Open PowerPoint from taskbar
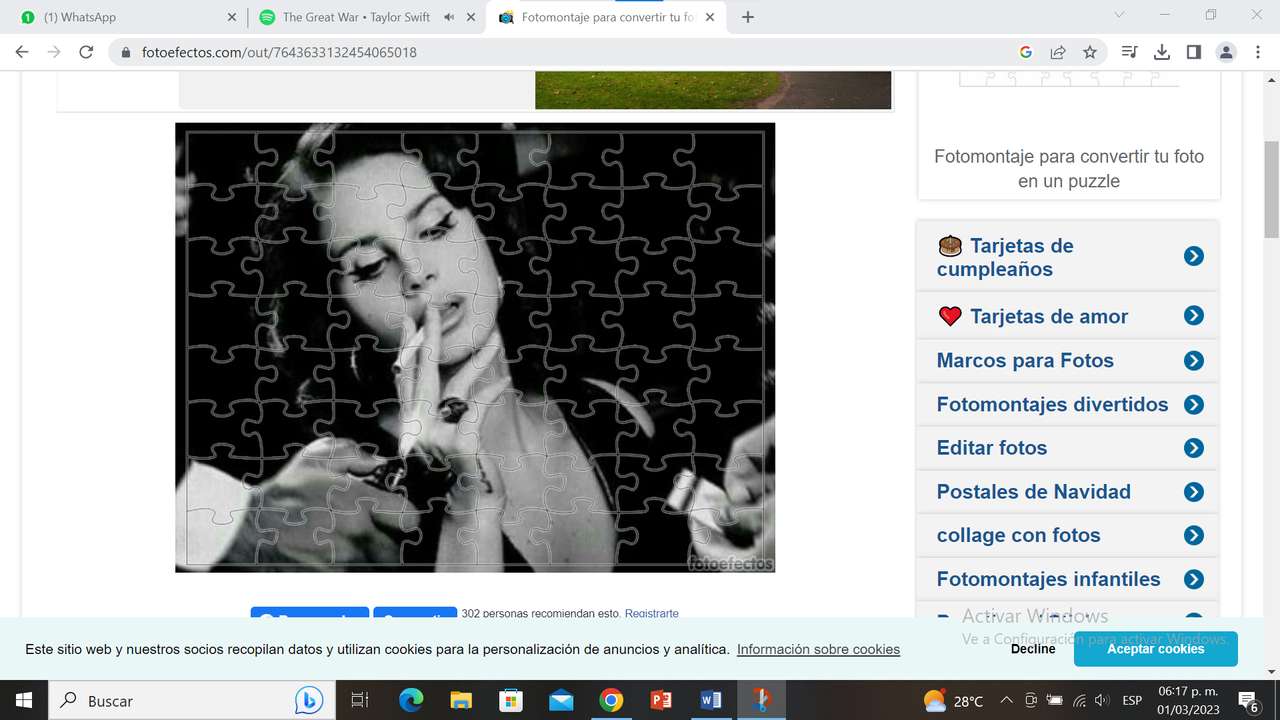Viewport: 1280px width, 720px height. click(x=661, y=700)
